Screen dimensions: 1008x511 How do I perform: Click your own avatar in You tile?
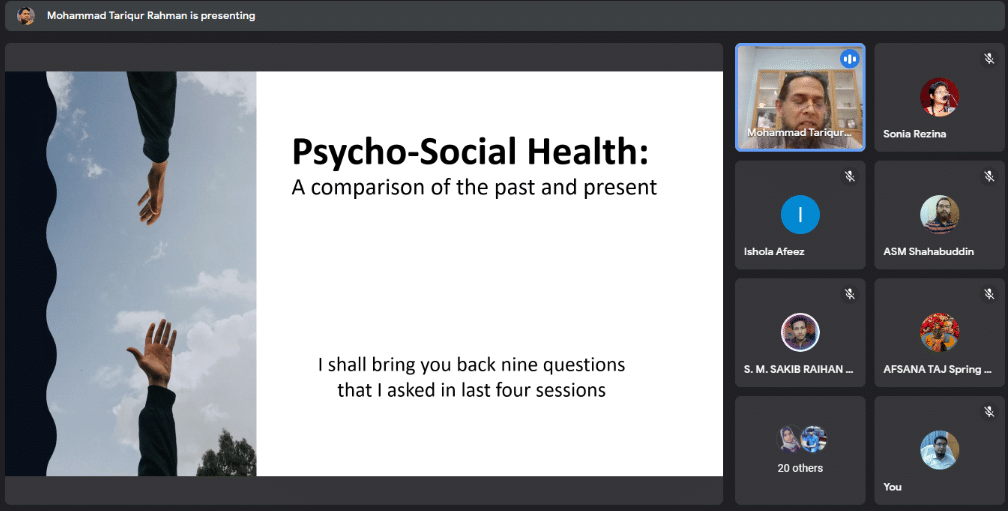coord(939,450)
